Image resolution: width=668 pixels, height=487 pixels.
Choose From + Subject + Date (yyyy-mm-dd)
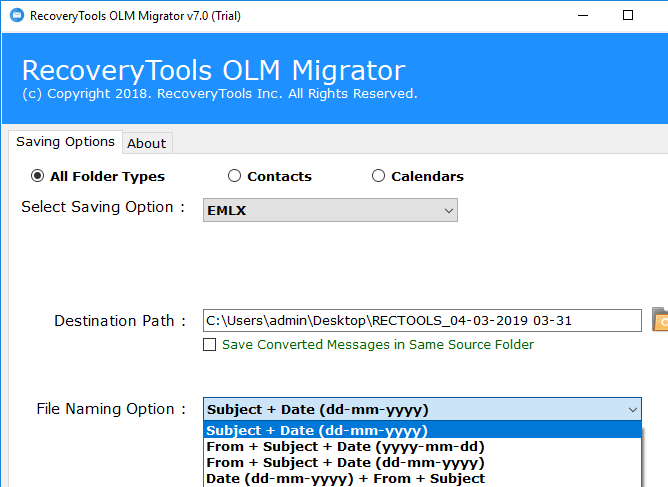(x=422, y=446)
